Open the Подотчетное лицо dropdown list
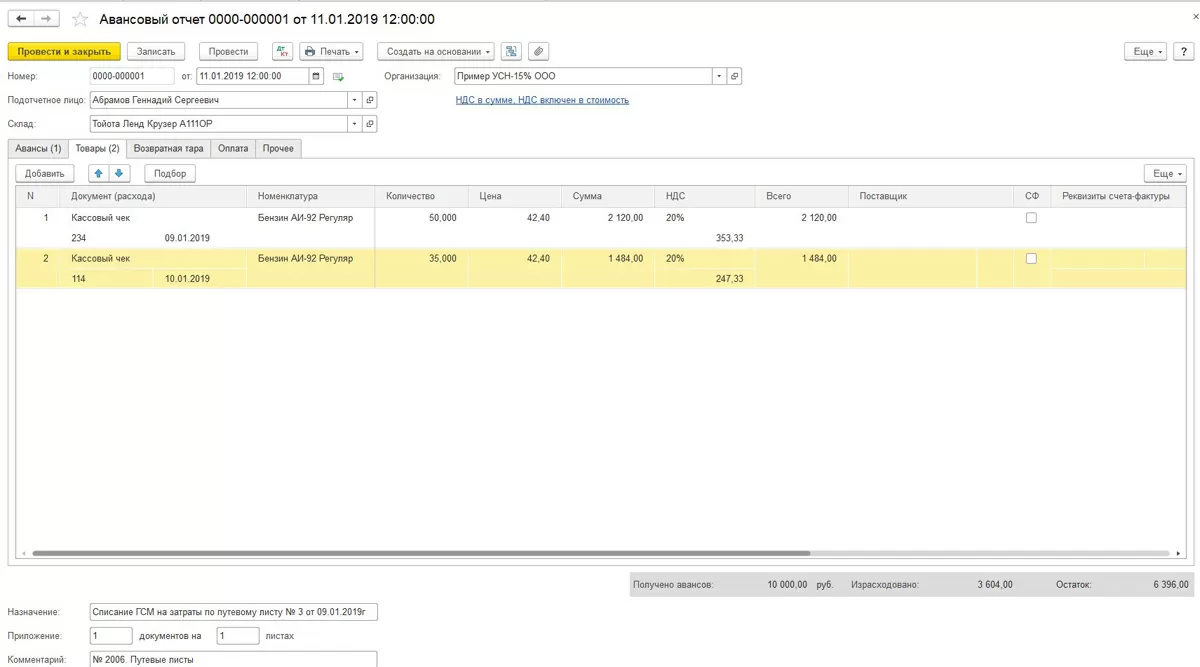This screenshot has width=1200, height=667. pos(353,100)
